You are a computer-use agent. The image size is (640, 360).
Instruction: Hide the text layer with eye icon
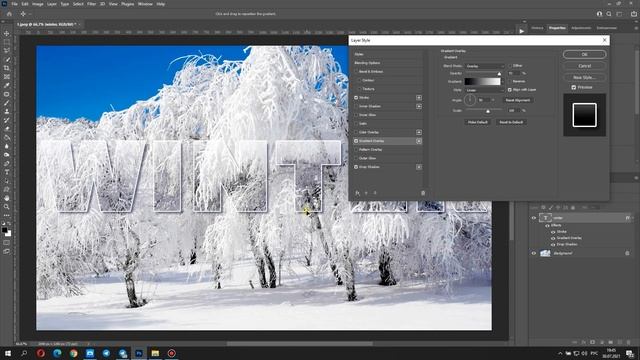click(x=533, y=218)
